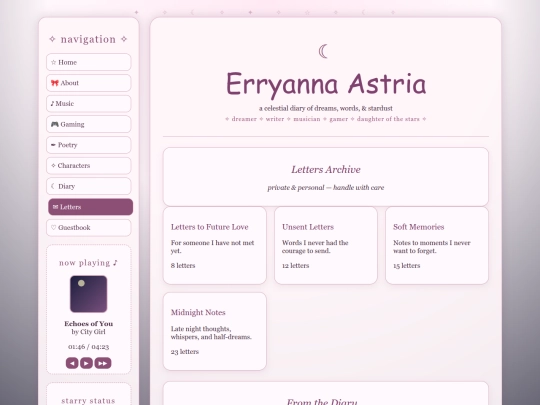Click the active Letters nav item
The width and height of the screenshot is (540, 405).
point(91,207)
